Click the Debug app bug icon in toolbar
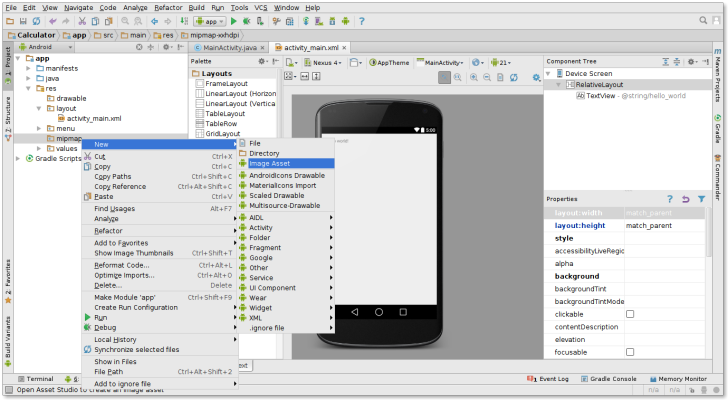Screen dimensions: 728x400 pyautogui.click(x=247, y=21)
